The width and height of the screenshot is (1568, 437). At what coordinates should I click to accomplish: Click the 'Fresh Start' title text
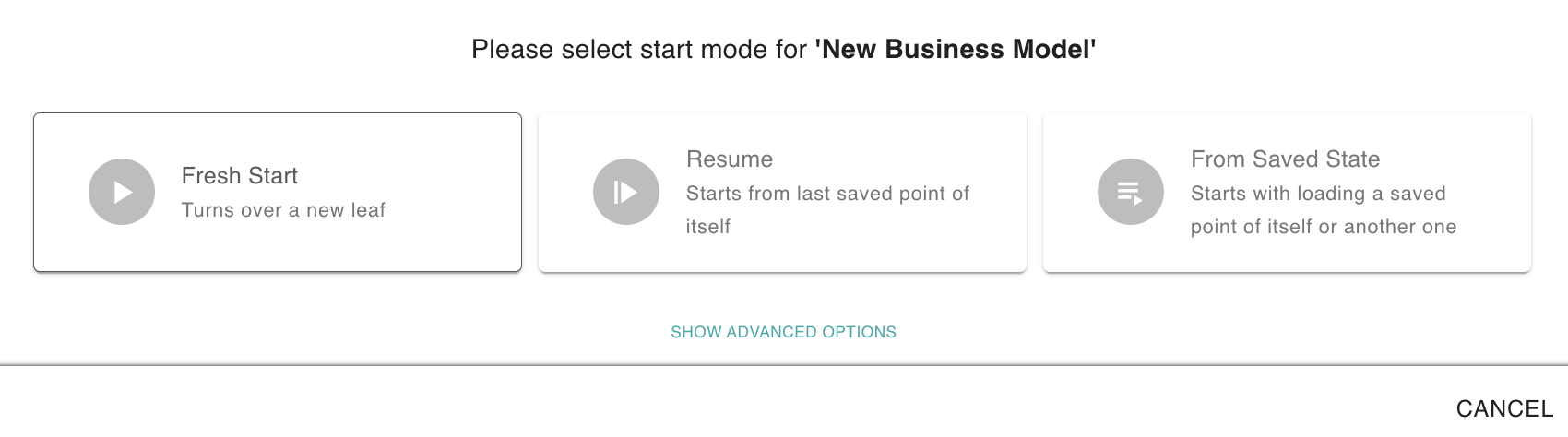click(x=240, y=175)
